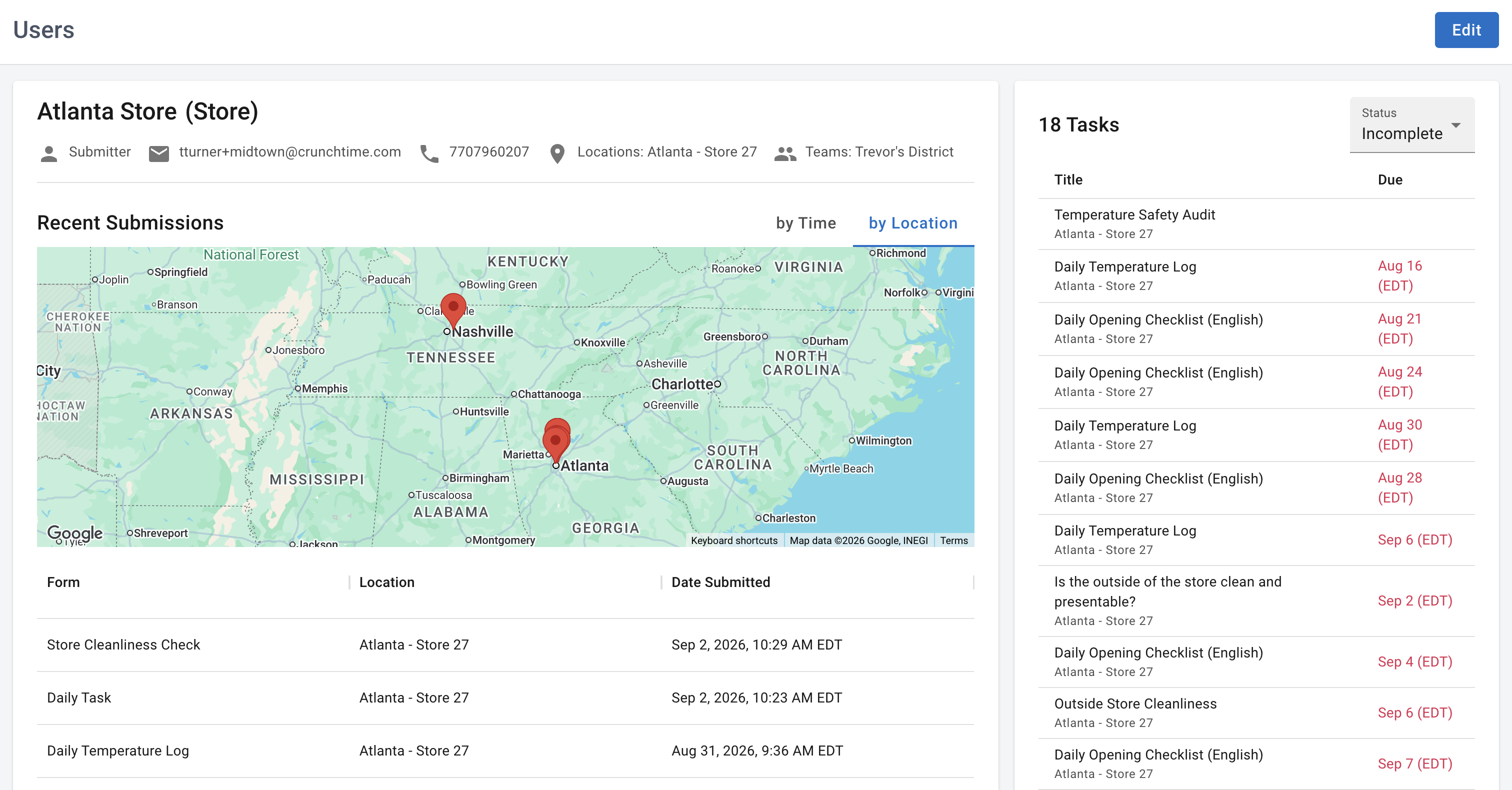Sort by the Location column header
The width and height of the screenshot is (1512, 790).
pos(386,581)
